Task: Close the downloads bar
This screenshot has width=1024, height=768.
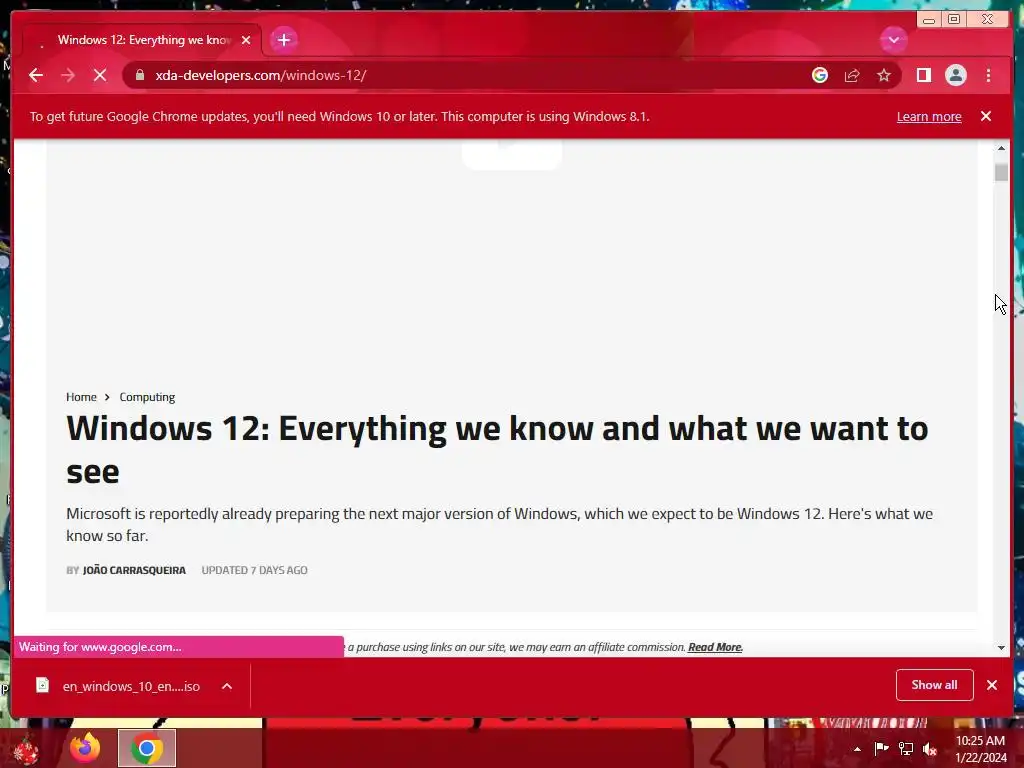Action: [992, 684]
